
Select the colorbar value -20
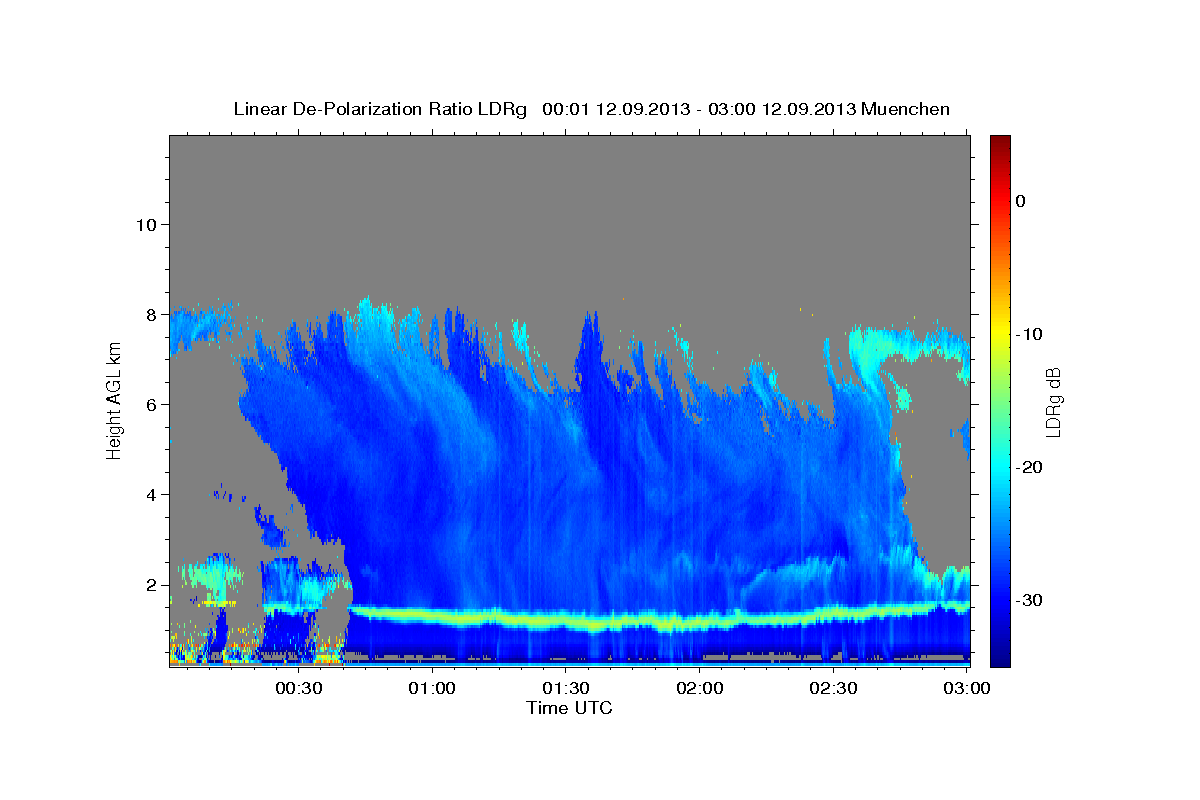coord(1030,467)
